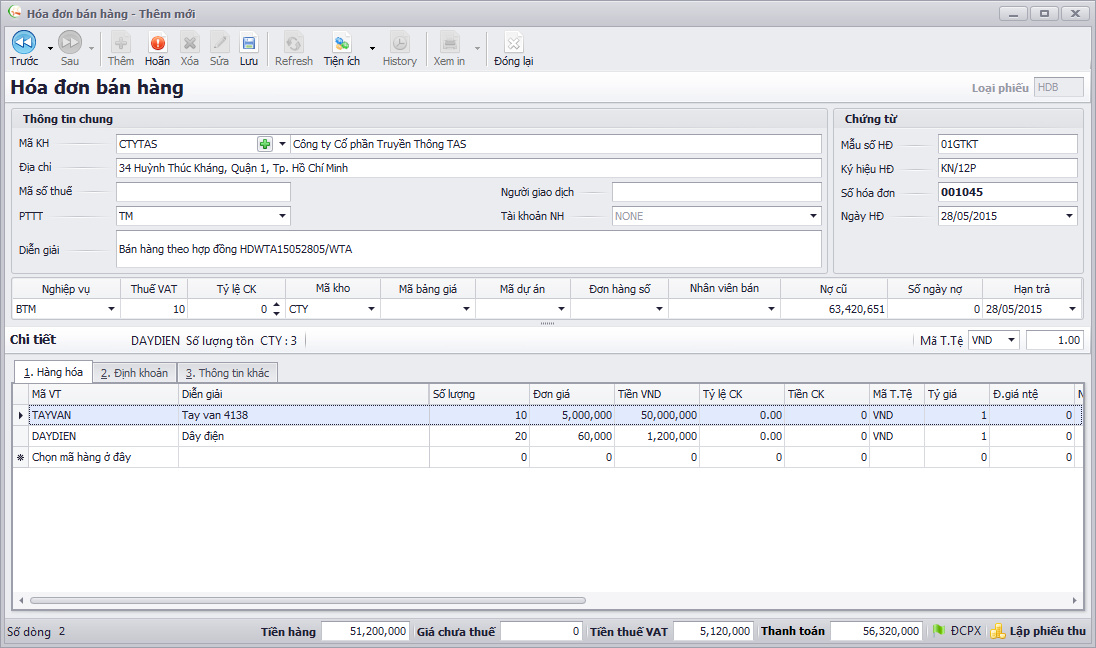Click the green plus icon beside Mã KH
This screenshot has height=648, width=1096.
pyautogui.click(x=265, y=144)
